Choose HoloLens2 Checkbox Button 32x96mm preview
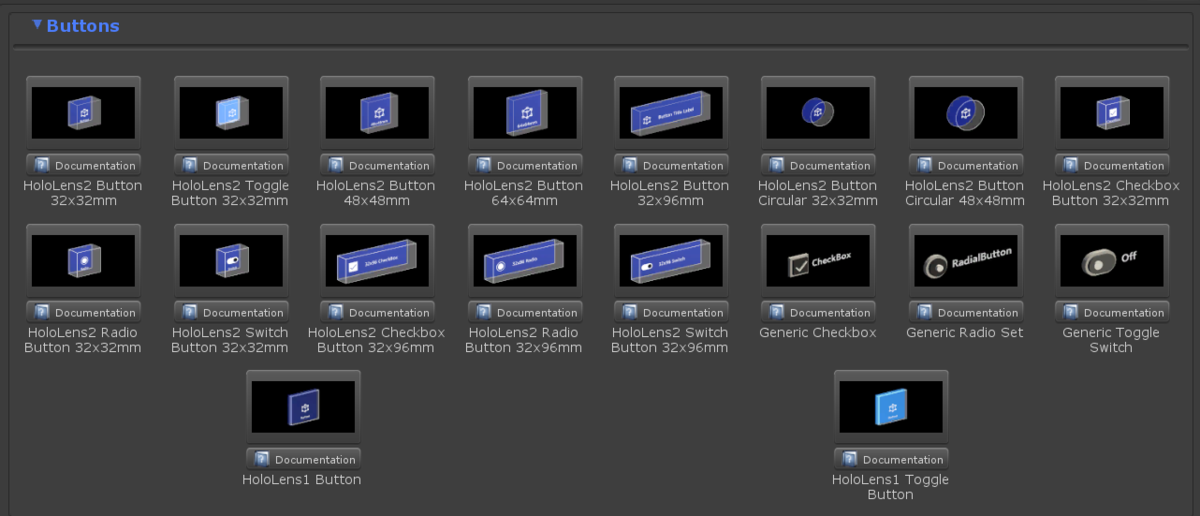 pos(378,260)
